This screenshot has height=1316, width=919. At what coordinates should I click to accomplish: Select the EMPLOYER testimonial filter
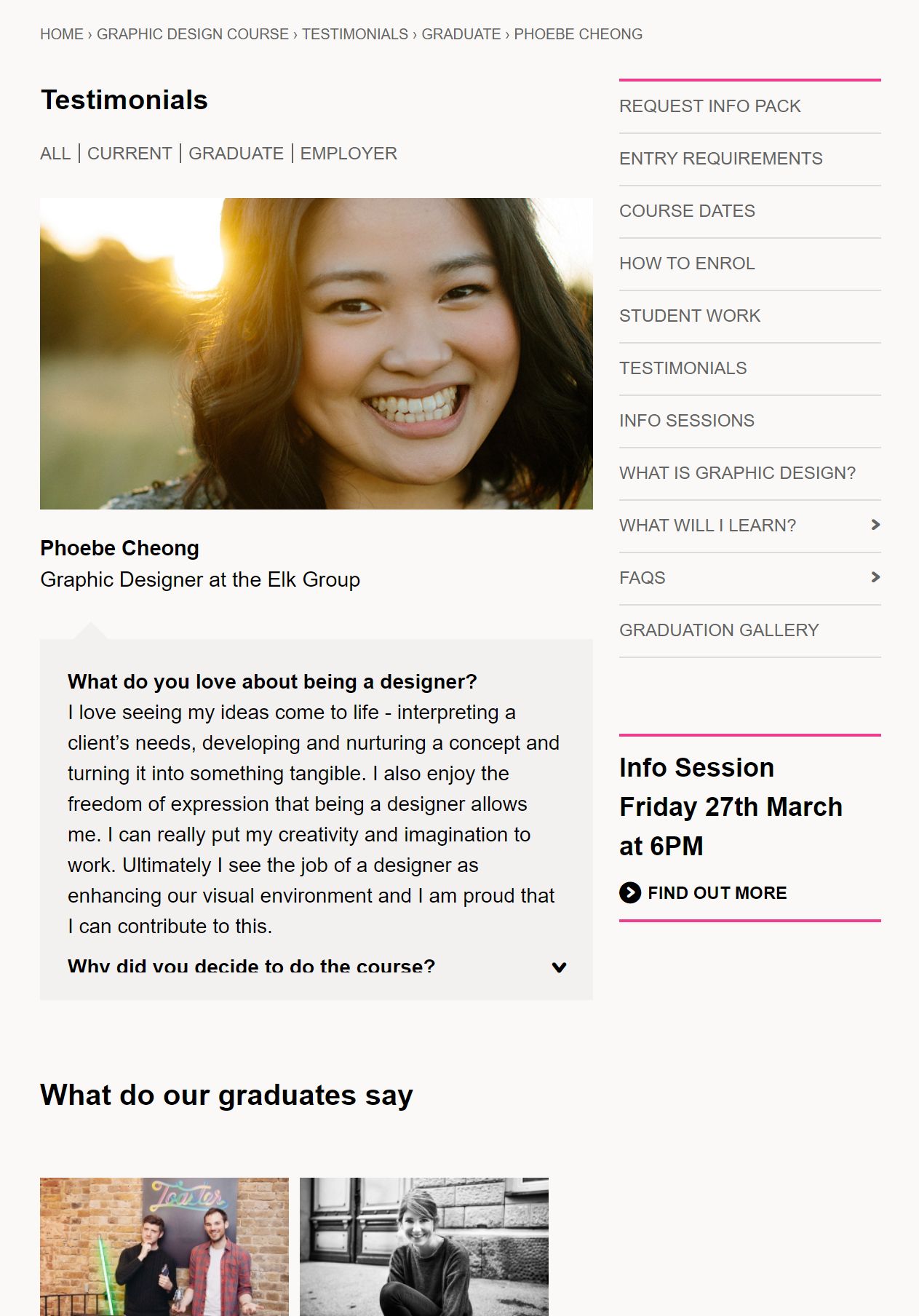(x=347, y=153)
